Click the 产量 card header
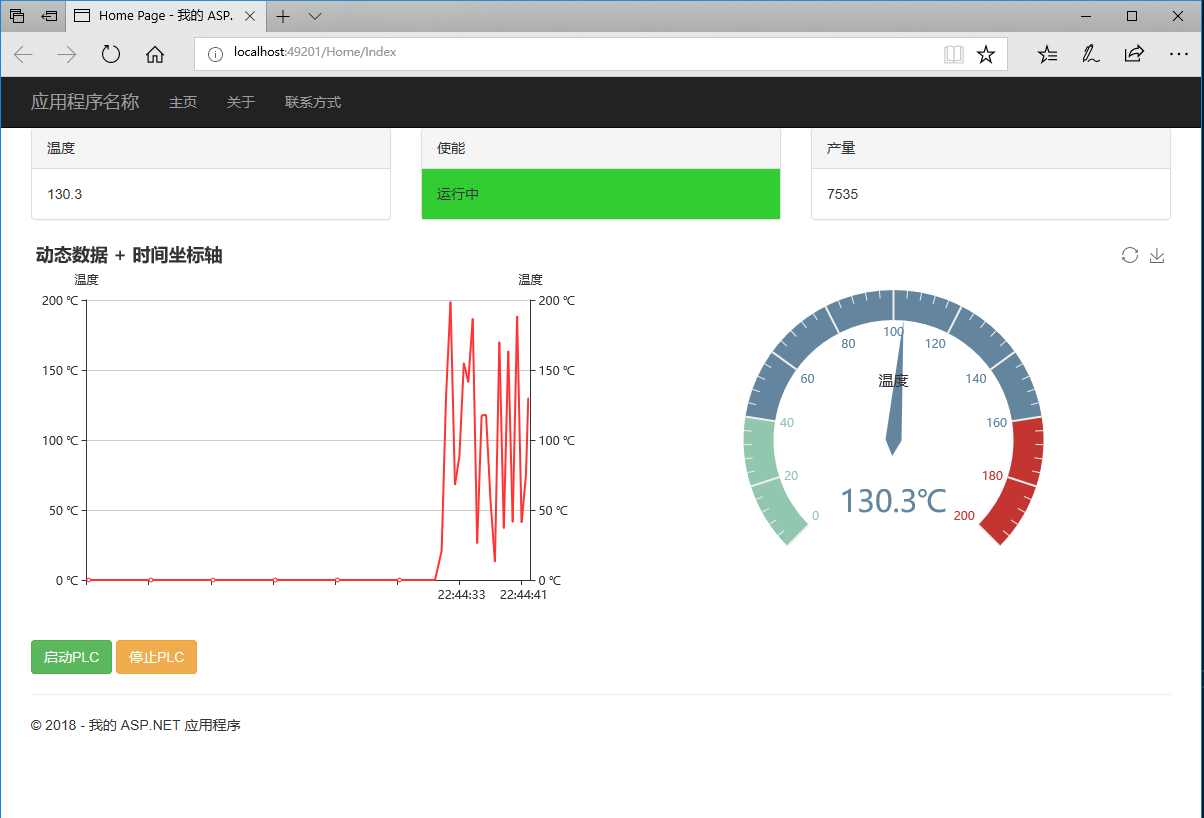Viewport: 1204px width, 818px height. click(991, 148)
